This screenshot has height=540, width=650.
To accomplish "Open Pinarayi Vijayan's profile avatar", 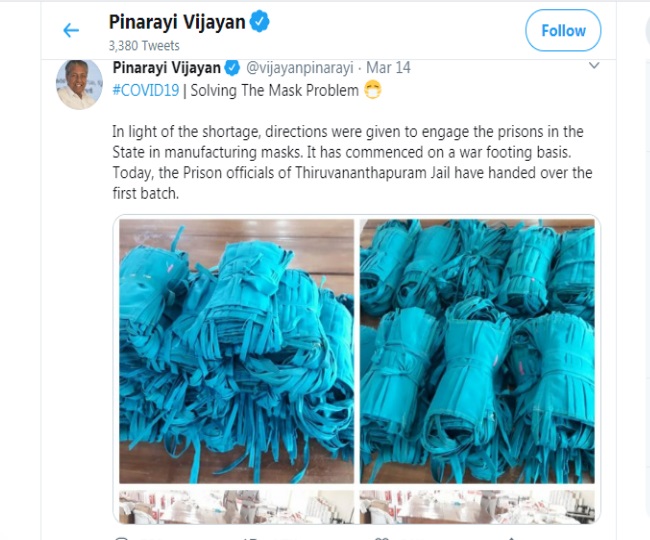I will [x=79, y=84].
